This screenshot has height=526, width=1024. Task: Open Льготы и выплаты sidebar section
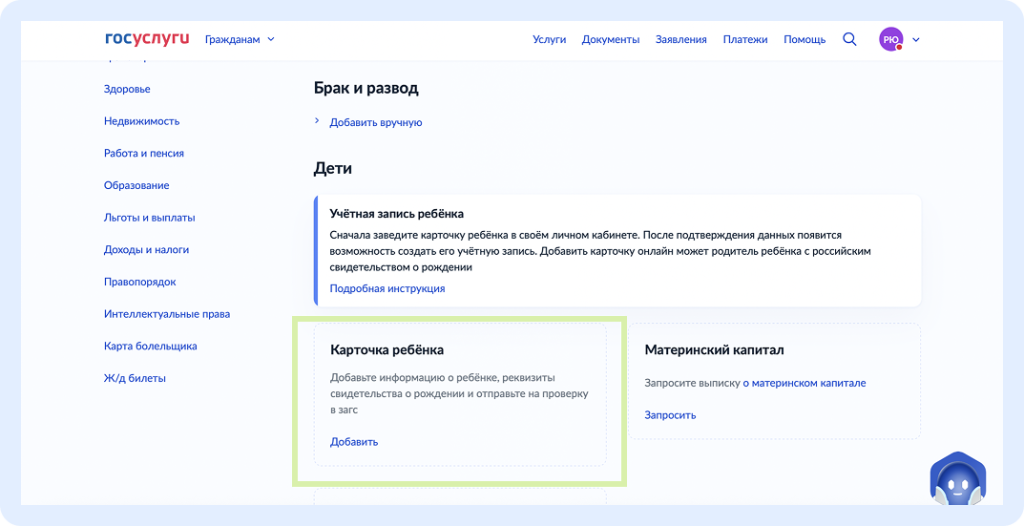[x=149, y=217]
